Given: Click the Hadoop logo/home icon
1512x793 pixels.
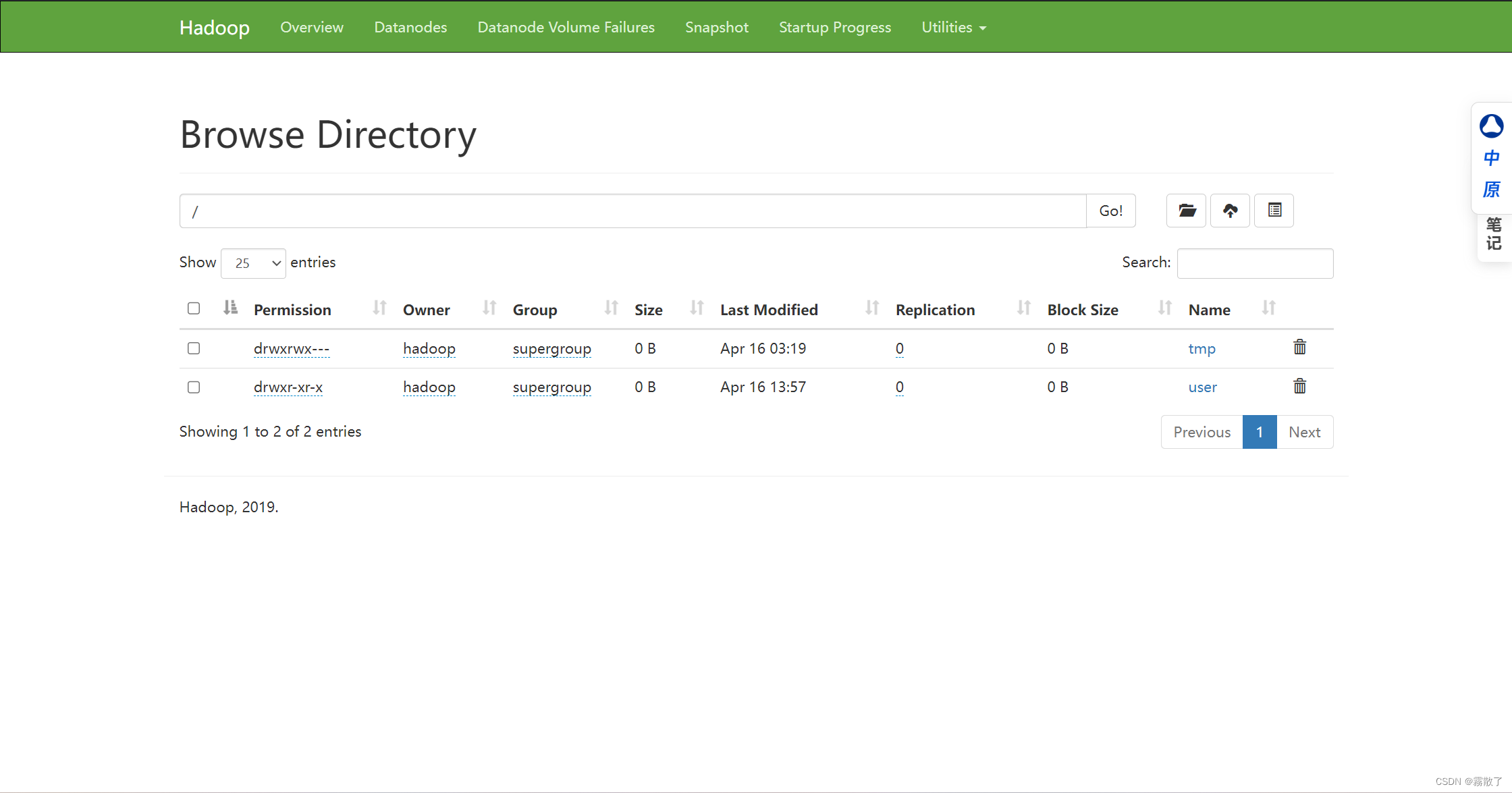Looking at the screenshot, I should pyautogui.click(x=214, y=27).
